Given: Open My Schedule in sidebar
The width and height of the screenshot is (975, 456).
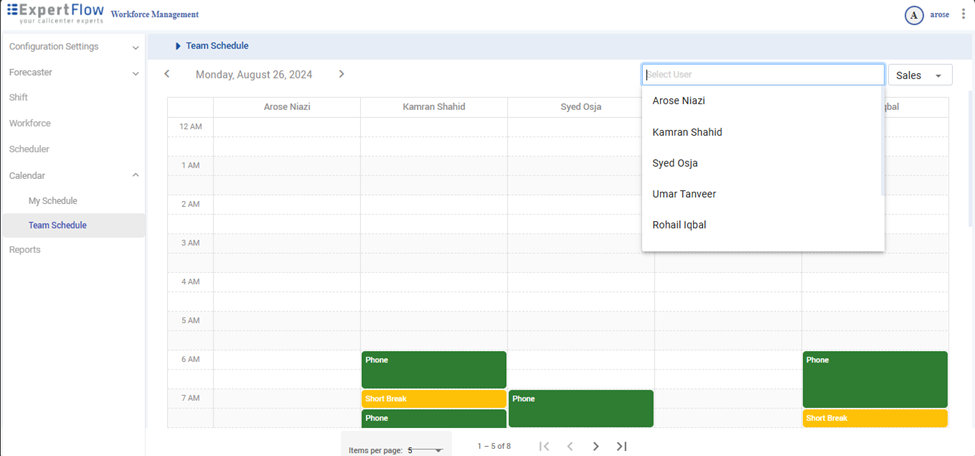Looking at the screenshot, I should pos(53,201).
